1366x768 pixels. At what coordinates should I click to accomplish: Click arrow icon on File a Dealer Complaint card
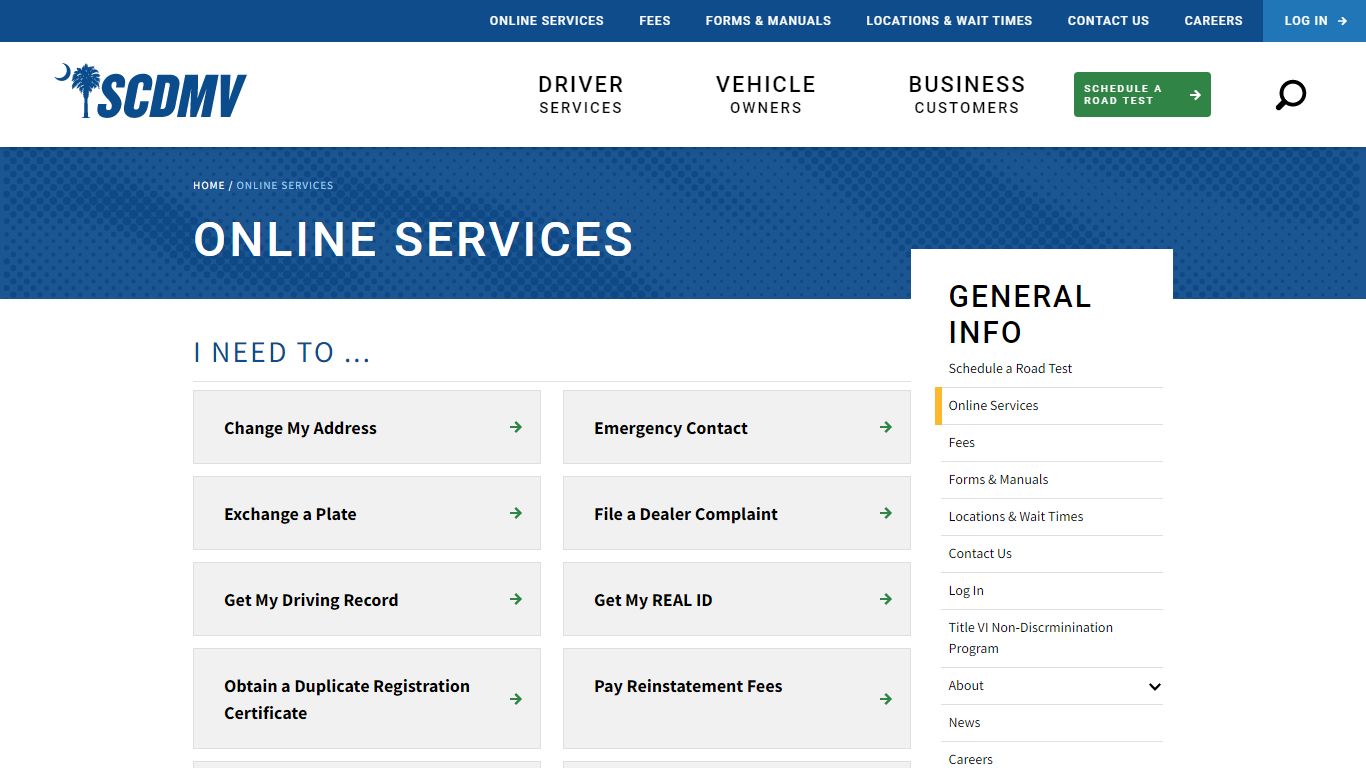point(886,513)
